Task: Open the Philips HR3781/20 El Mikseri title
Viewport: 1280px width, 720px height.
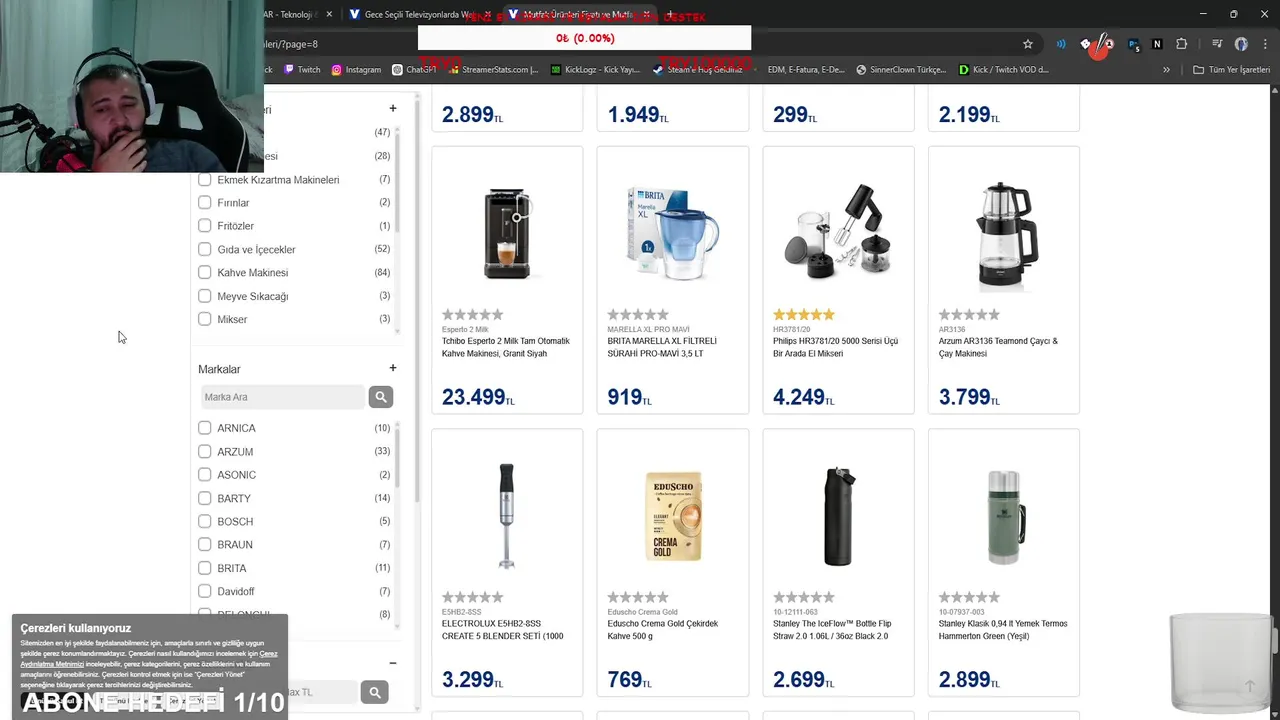Action: pos(836,347)
